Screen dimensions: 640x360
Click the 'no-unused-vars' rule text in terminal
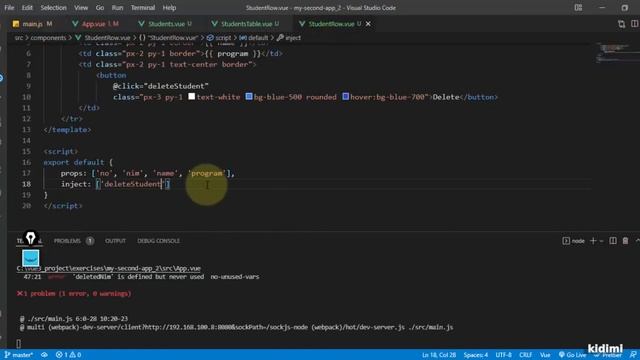coord(235,277)
